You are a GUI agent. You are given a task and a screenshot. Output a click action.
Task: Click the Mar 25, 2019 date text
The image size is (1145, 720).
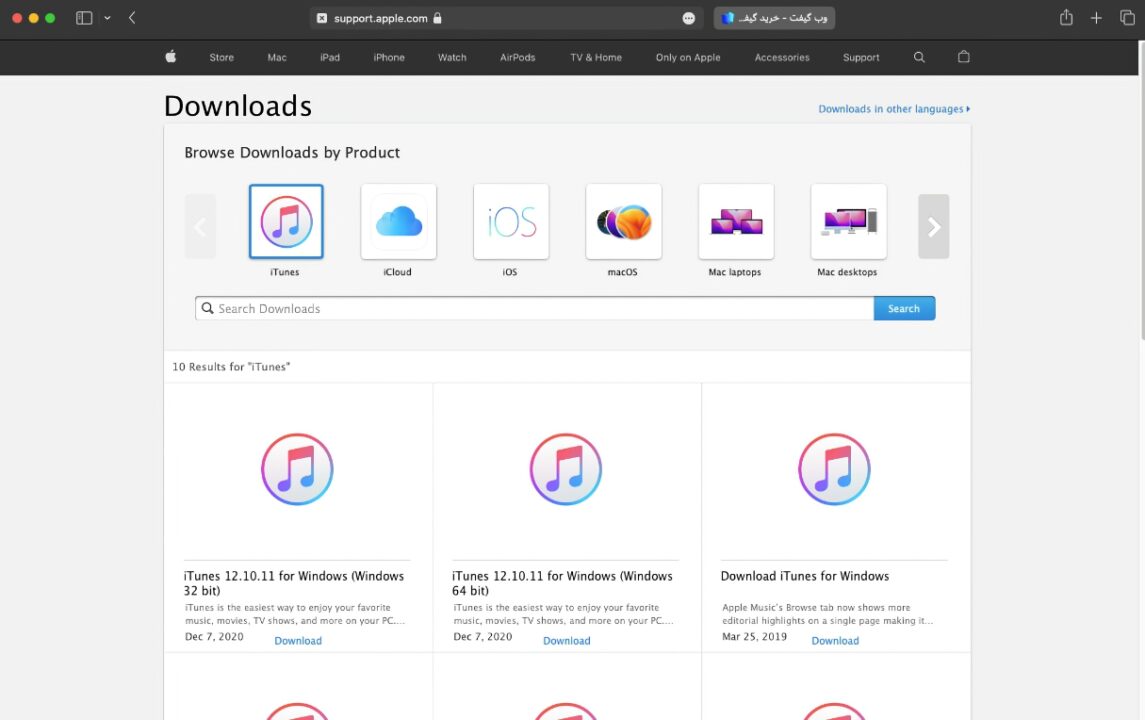754,636
